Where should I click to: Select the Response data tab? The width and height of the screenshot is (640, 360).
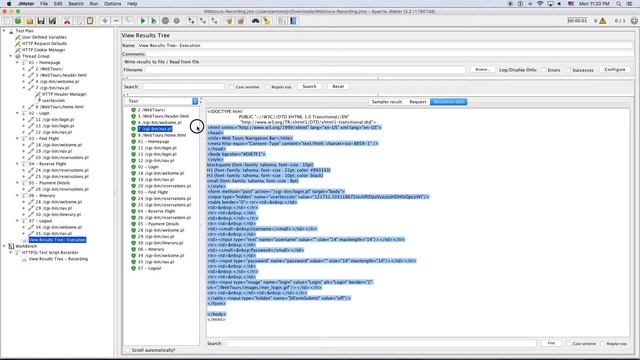click(449, 102)
